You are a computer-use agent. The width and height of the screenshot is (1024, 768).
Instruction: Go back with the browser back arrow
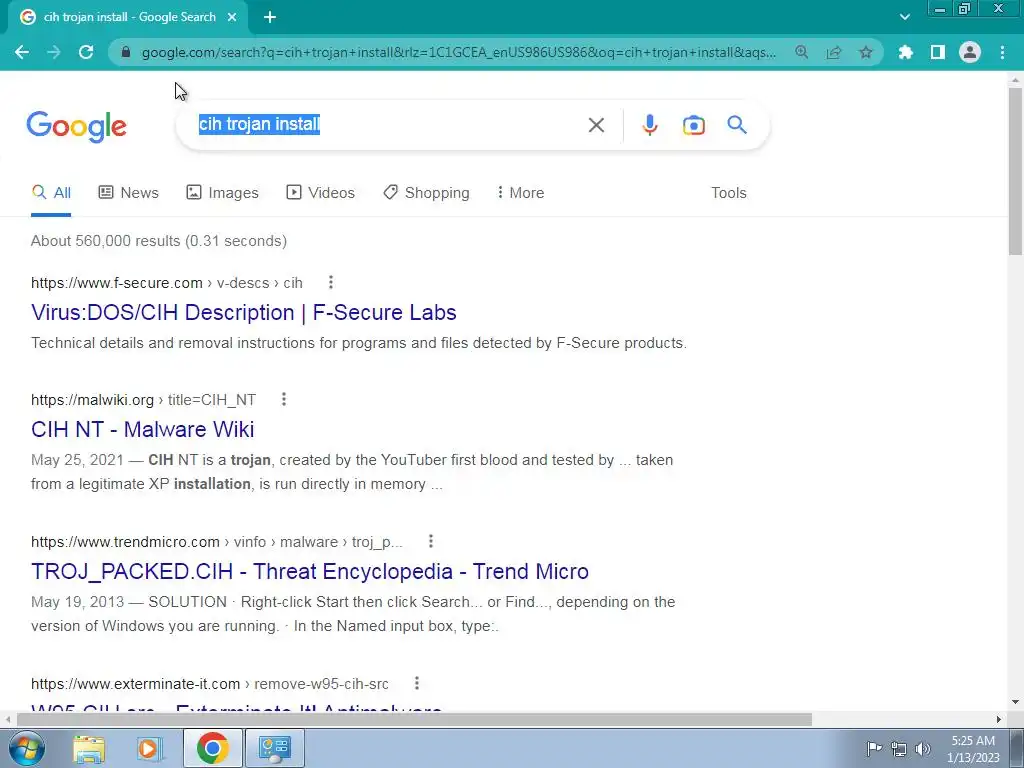tap(22, 52)
